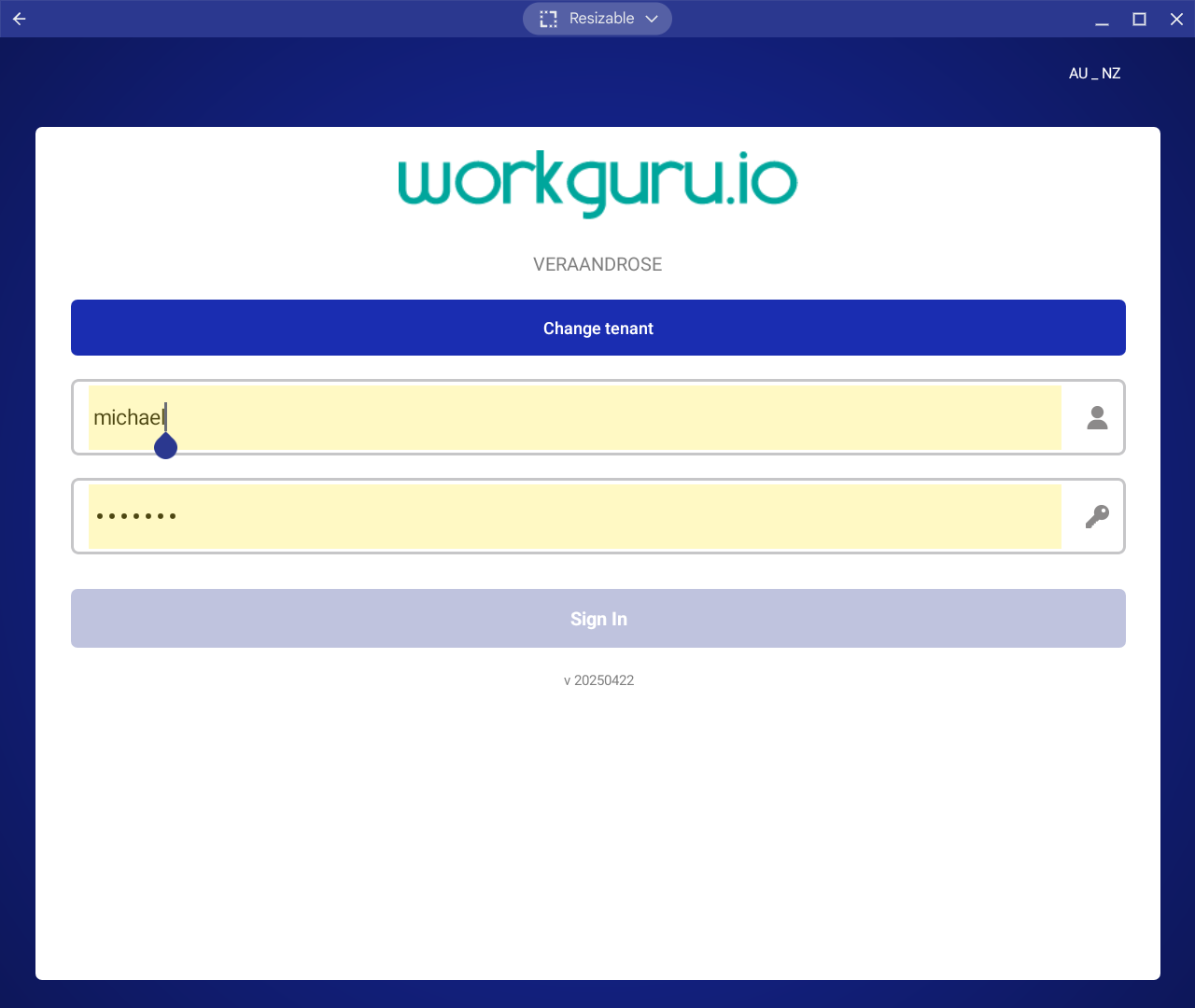Click the user profile icon in username field

pos(1097,417)
